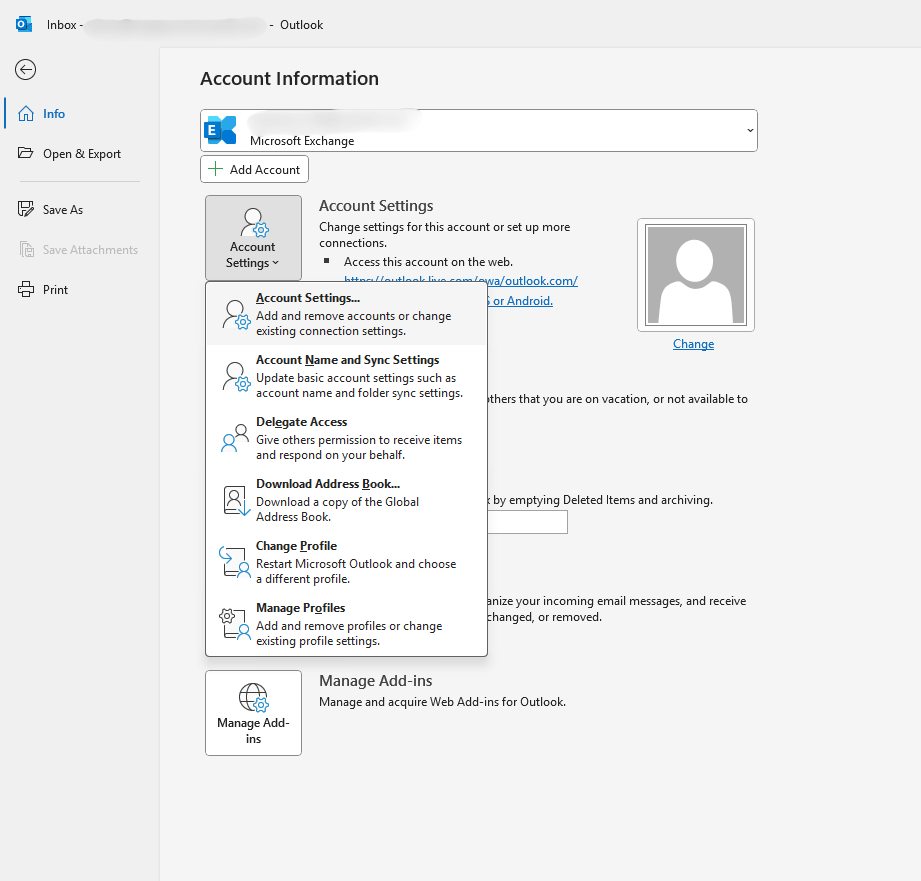Click the Add Account button

[x=254, y=169]
